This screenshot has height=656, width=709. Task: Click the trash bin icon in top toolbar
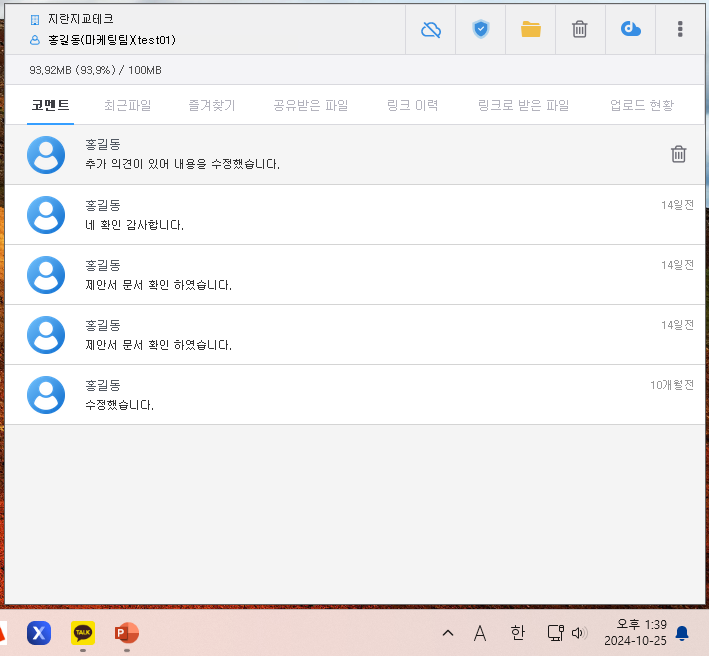tap(579, 29)
